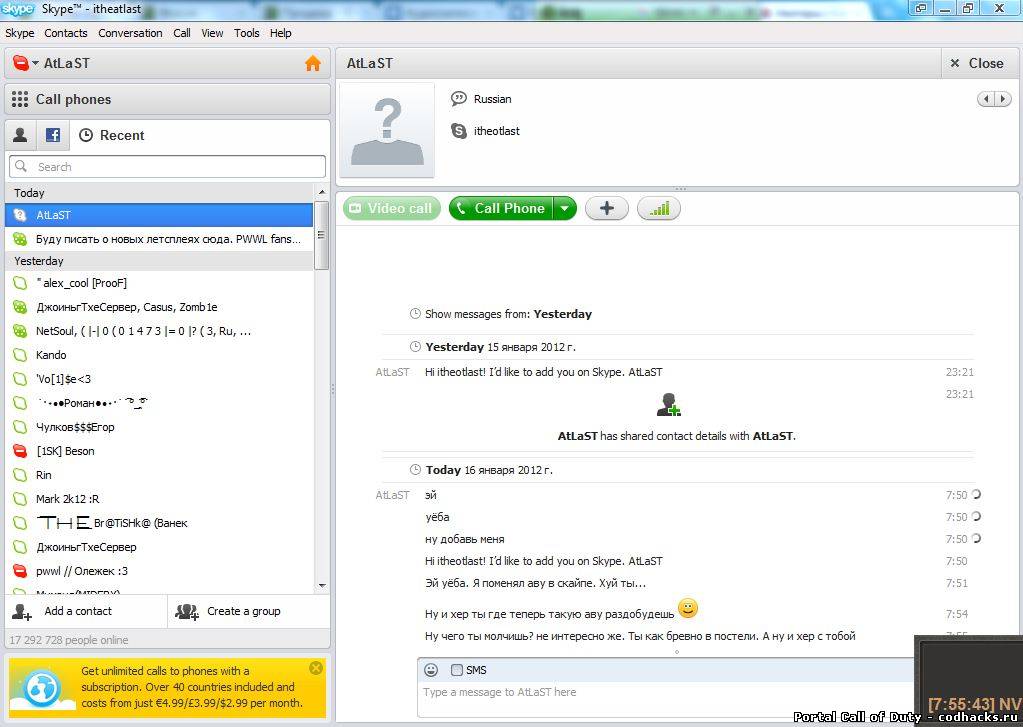This screenshot has height=727, width=1023.
Task: Switch to the Facebook tab
Action: pyautogui.click(x=53, y=135)
